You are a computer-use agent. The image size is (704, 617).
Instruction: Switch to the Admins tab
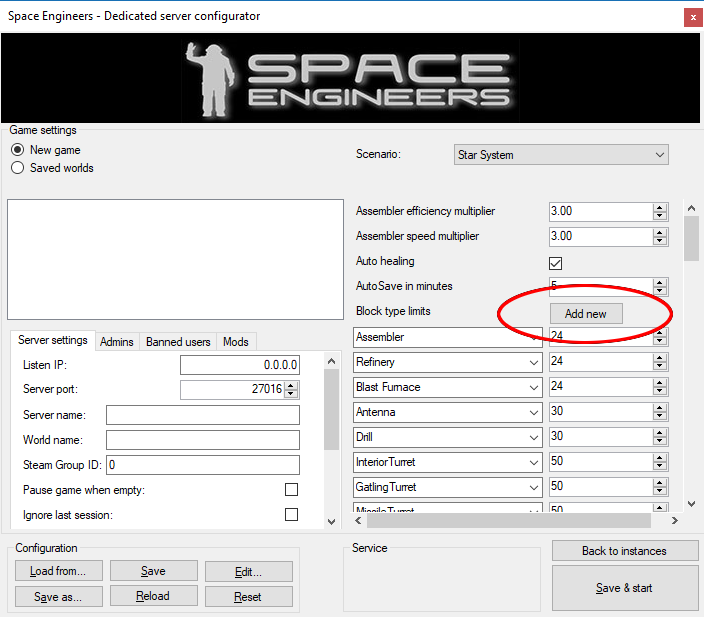pos(117,342)
